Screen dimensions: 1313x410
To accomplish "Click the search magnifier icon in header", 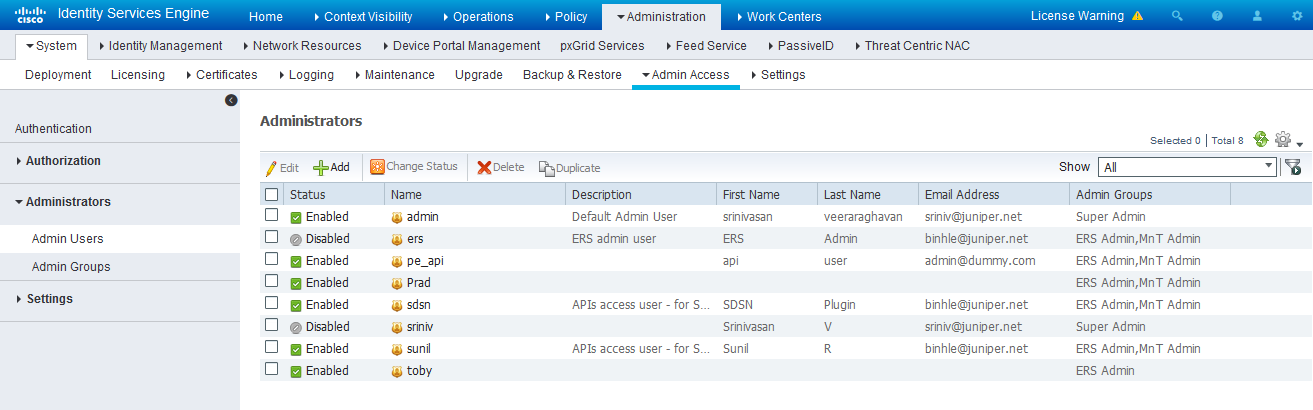I will tap(1177, 16).
